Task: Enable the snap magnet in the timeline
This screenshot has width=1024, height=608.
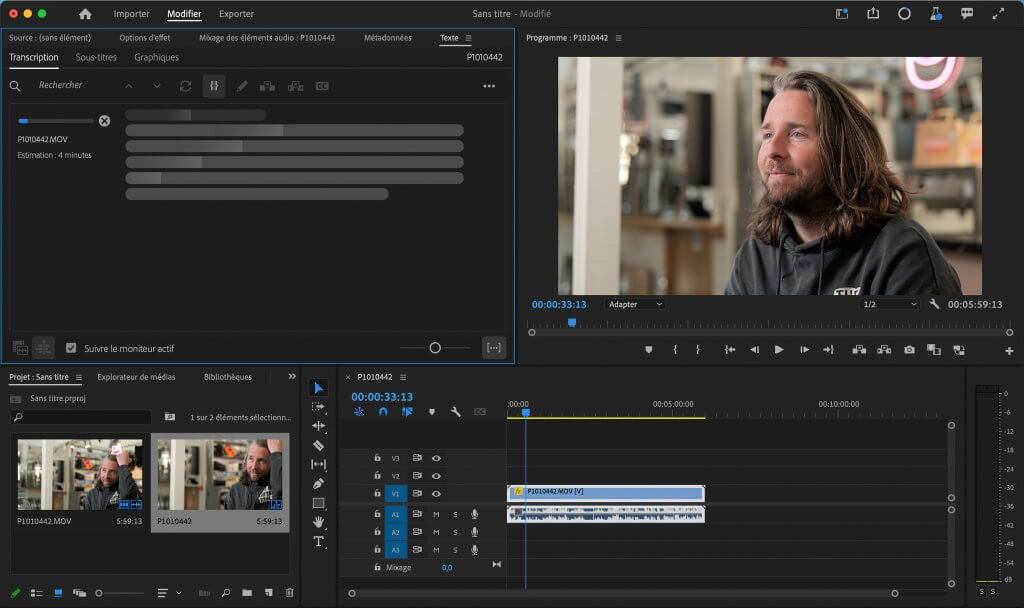Action: (x=383, y=411)
